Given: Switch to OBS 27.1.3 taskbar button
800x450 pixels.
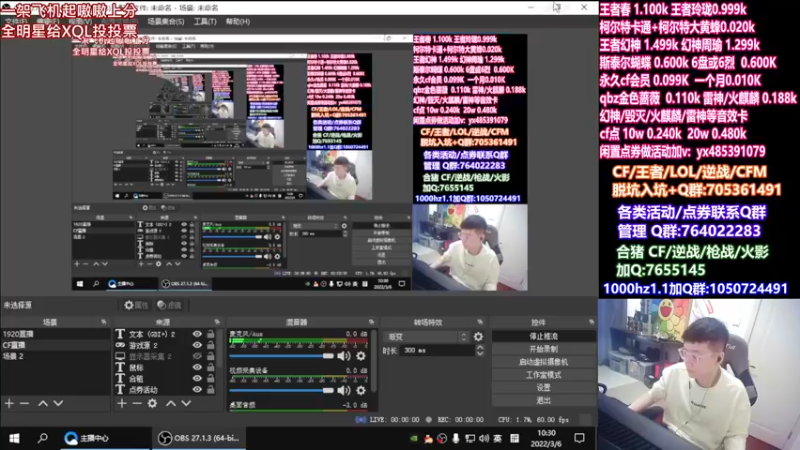Looking at the screenshot, I should coord(199,438).
